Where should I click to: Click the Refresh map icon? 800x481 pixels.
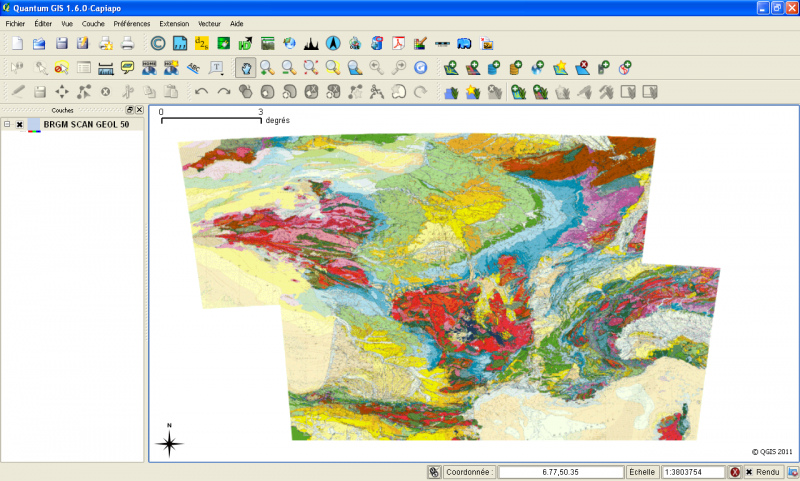coord(420,68)
